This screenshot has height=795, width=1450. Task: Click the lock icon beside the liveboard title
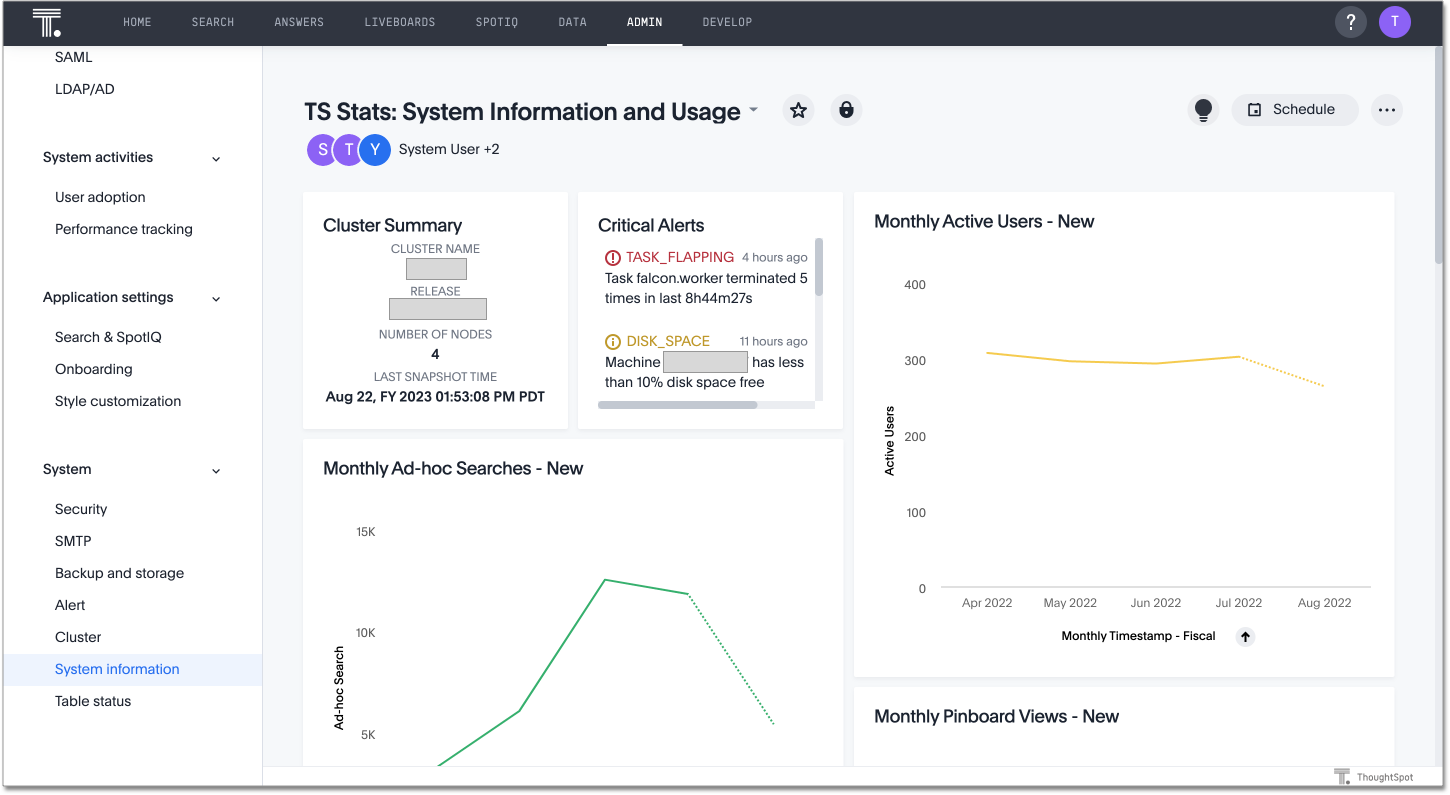coord(846,110)
